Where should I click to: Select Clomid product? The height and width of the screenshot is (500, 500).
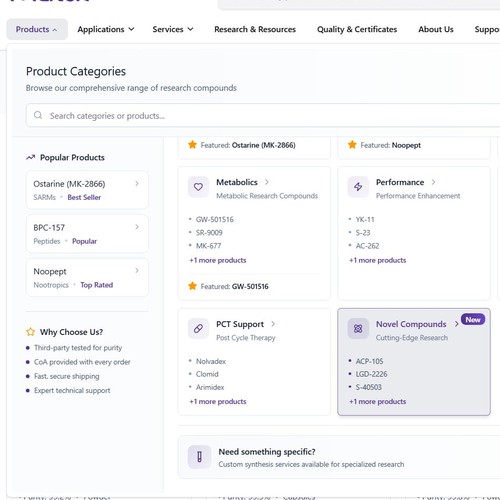207,374
